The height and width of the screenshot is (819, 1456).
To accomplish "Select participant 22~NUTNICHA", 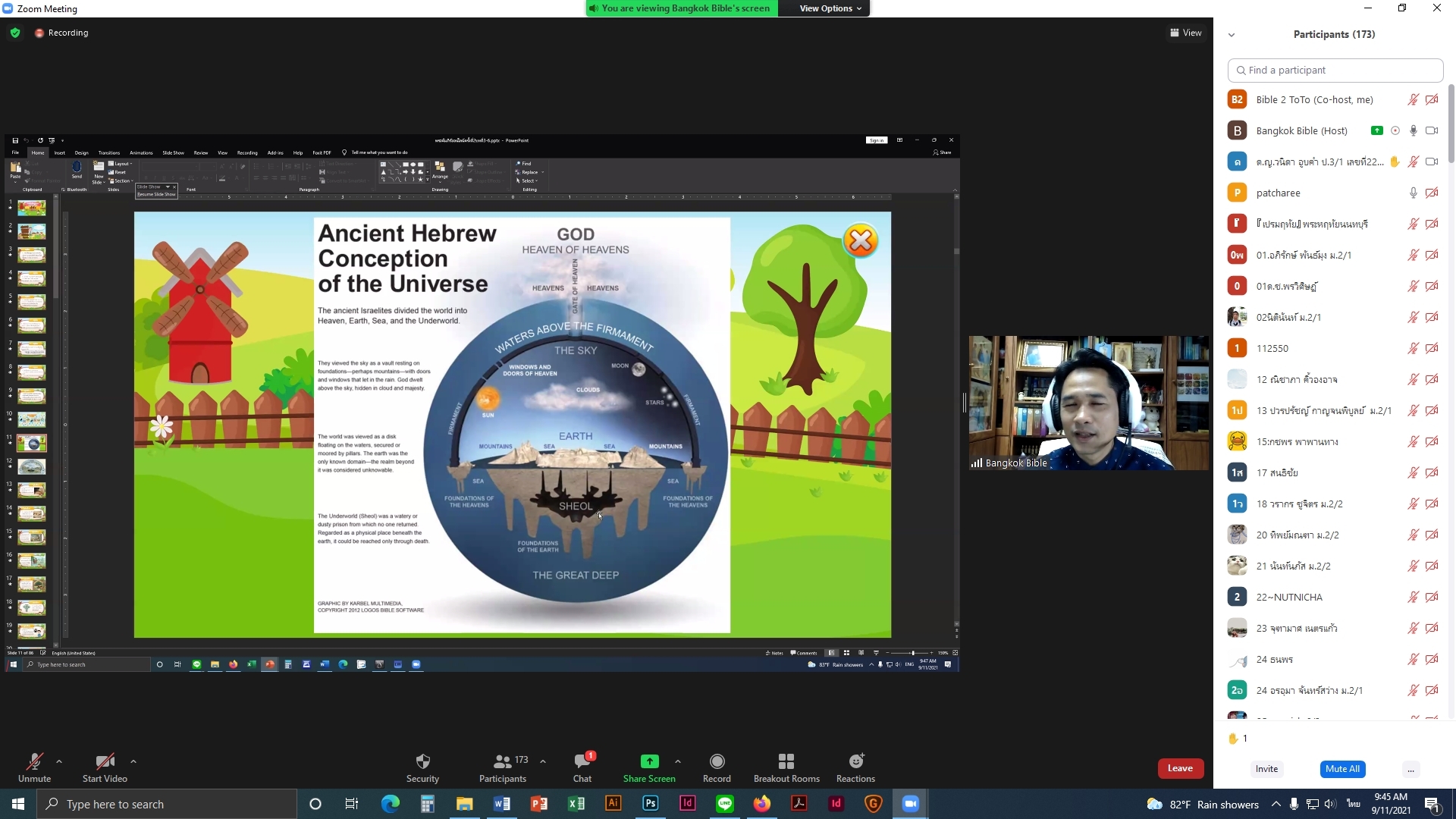I will click(1335, 597).
